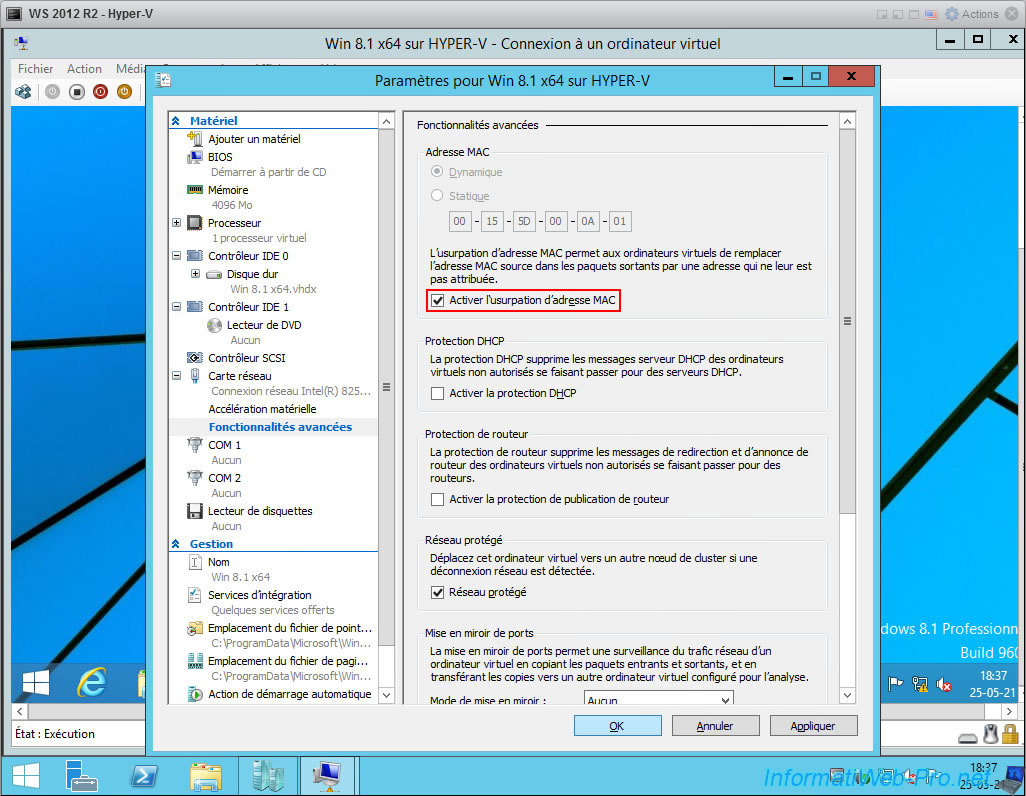Click the Appliquer button
Screen dimensions: 1026x796
click(x=813, y=726)
